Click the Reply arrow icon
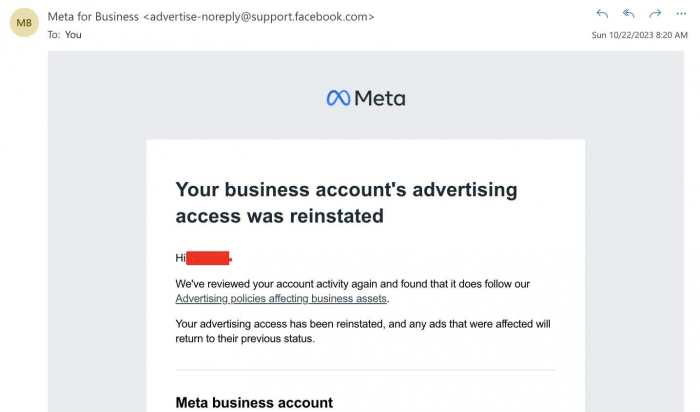The image size is (700, 412). [x=602, y=14]
